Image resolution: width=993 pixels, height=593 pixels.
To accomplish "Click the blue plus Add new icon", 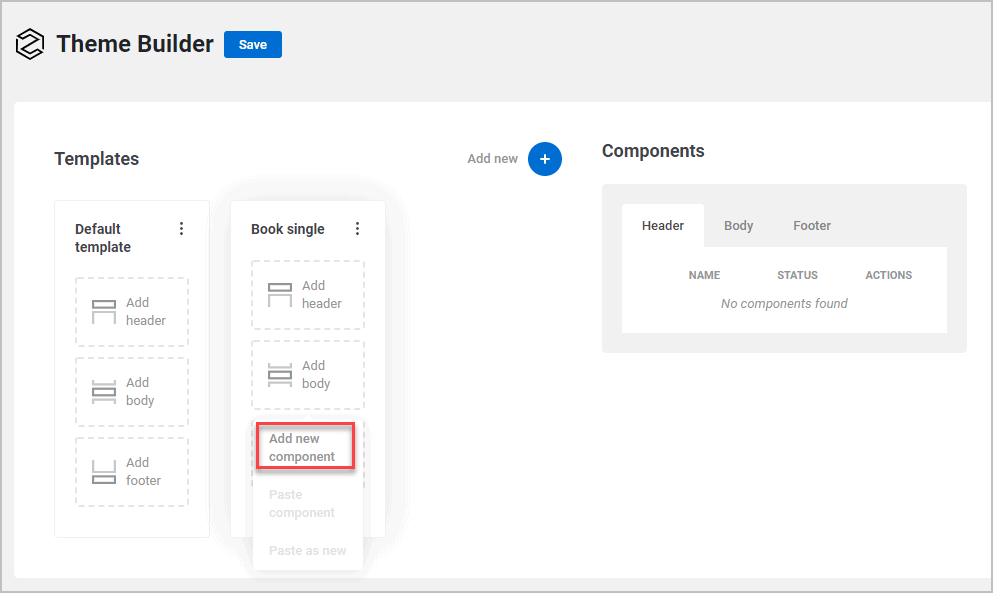I will click(545, 158).
